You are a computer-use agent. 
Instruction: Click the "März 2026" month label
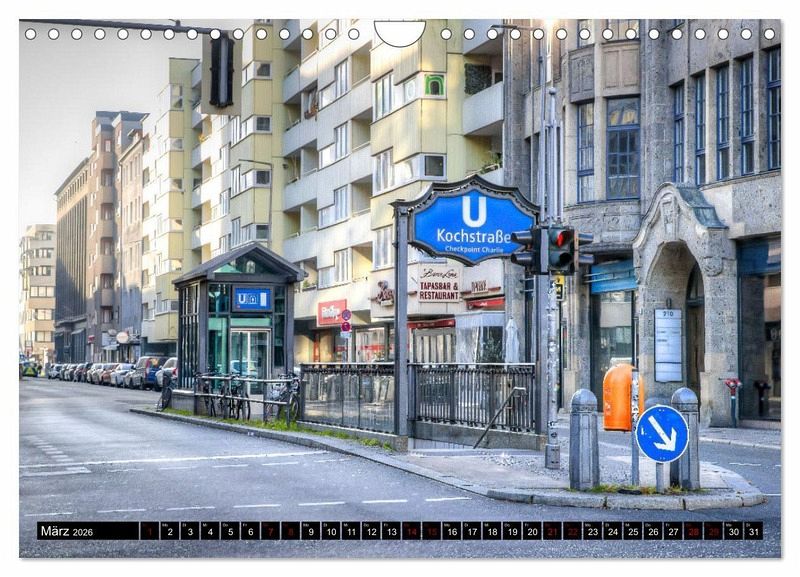pyautogui.click(x=67, y=531)
